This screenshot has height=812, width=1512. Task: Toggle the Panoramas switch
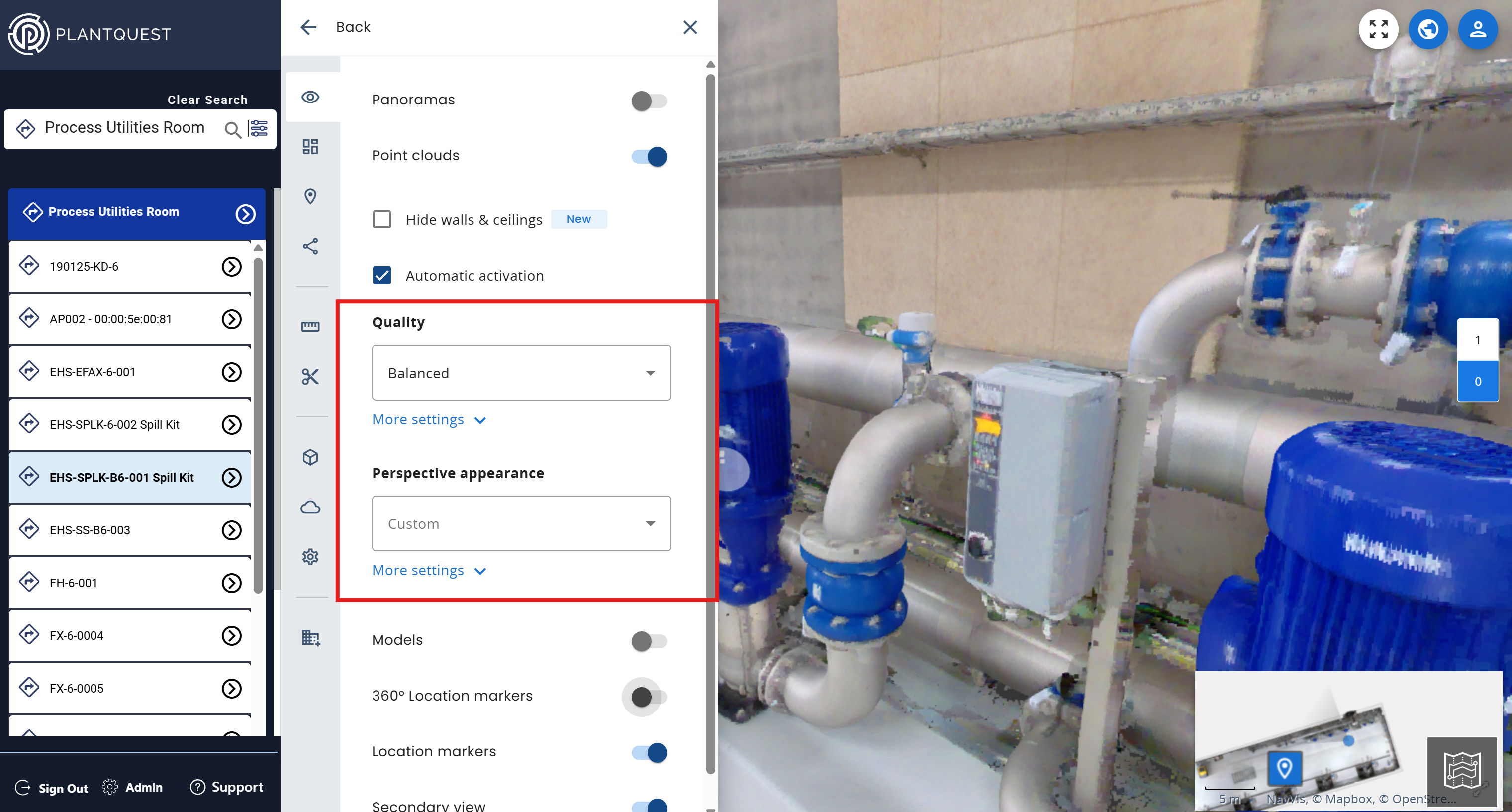[649, 101]
